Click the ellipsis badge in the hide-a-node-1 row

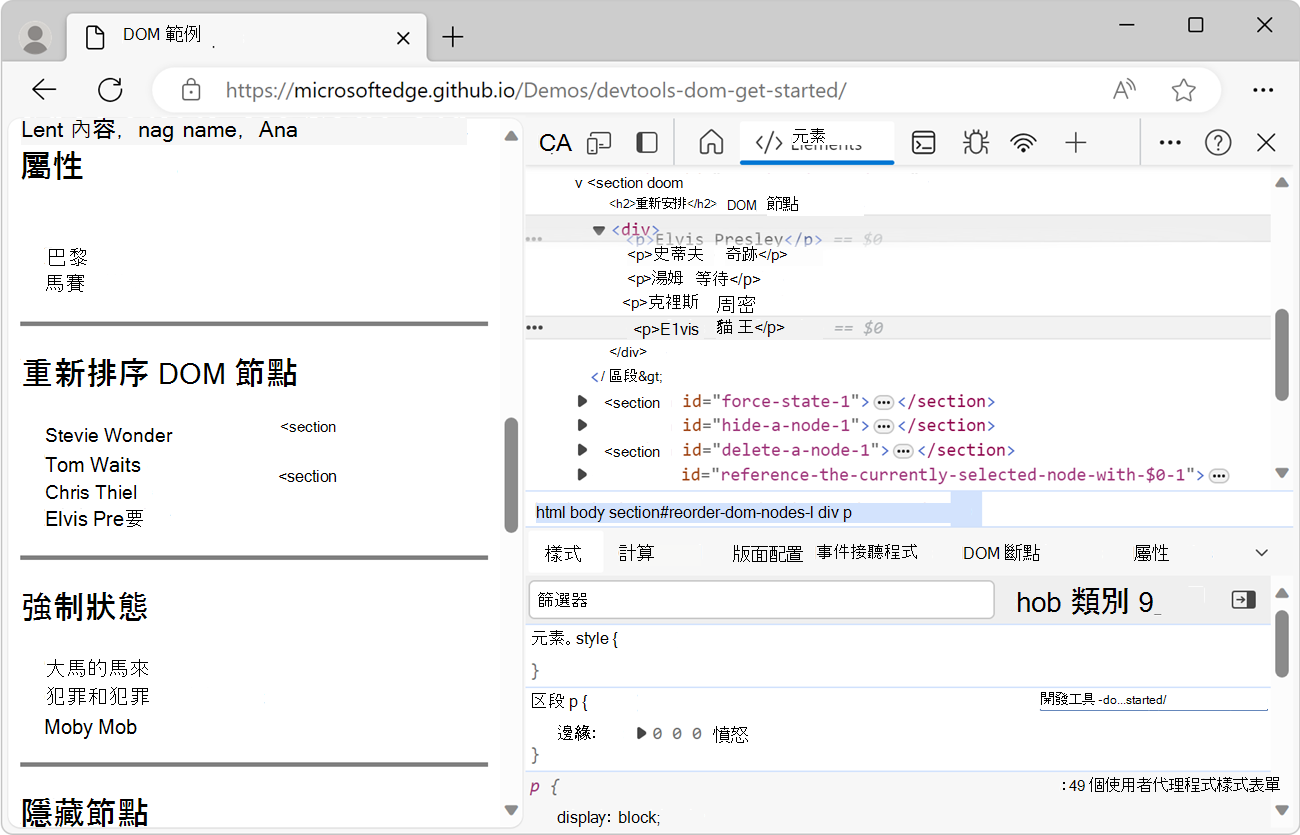883,426
